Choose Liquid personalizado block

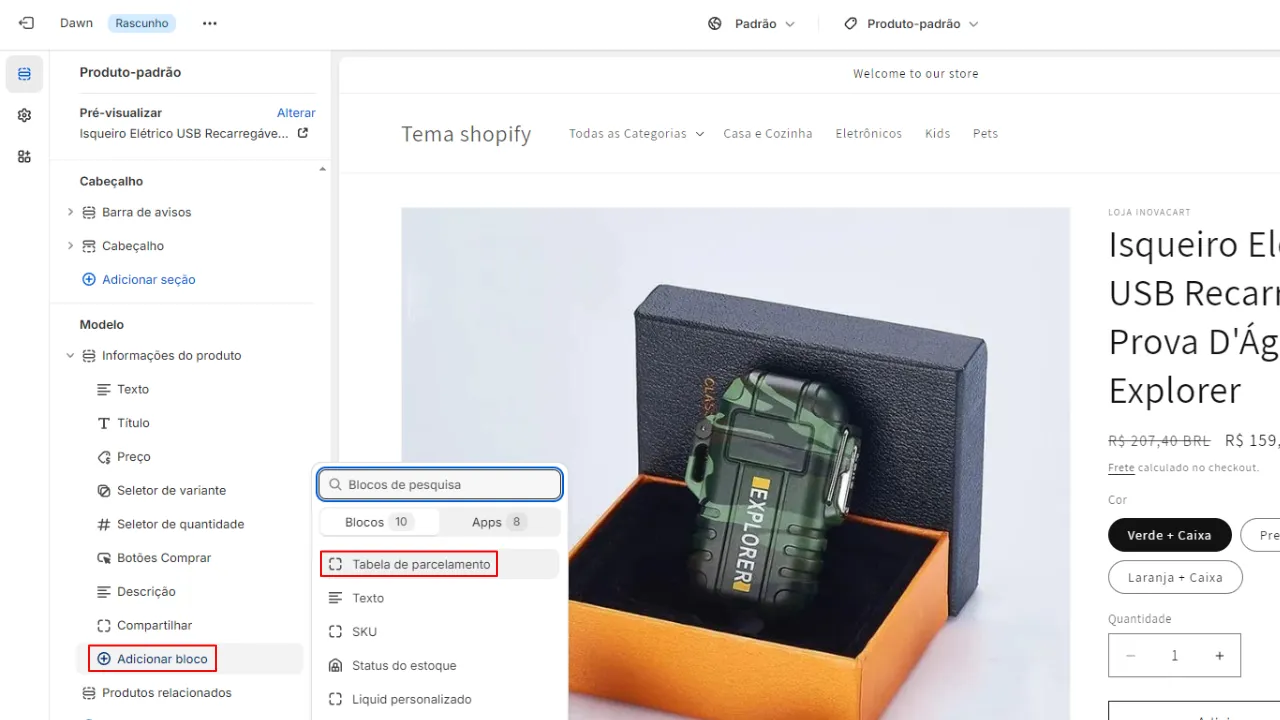[x=439, y=699]
